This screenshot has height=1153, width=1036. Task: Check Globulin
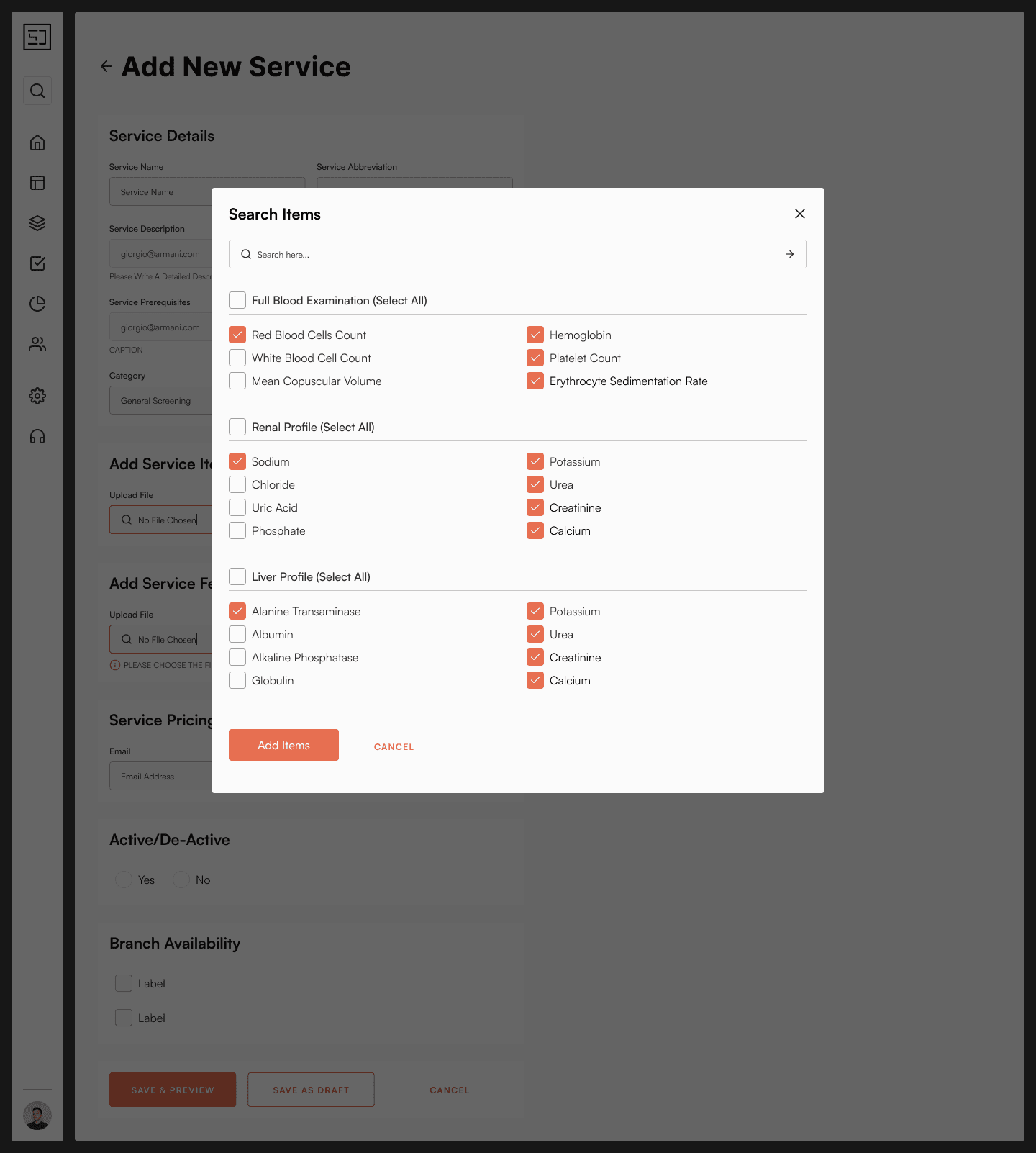coord(237,680)
